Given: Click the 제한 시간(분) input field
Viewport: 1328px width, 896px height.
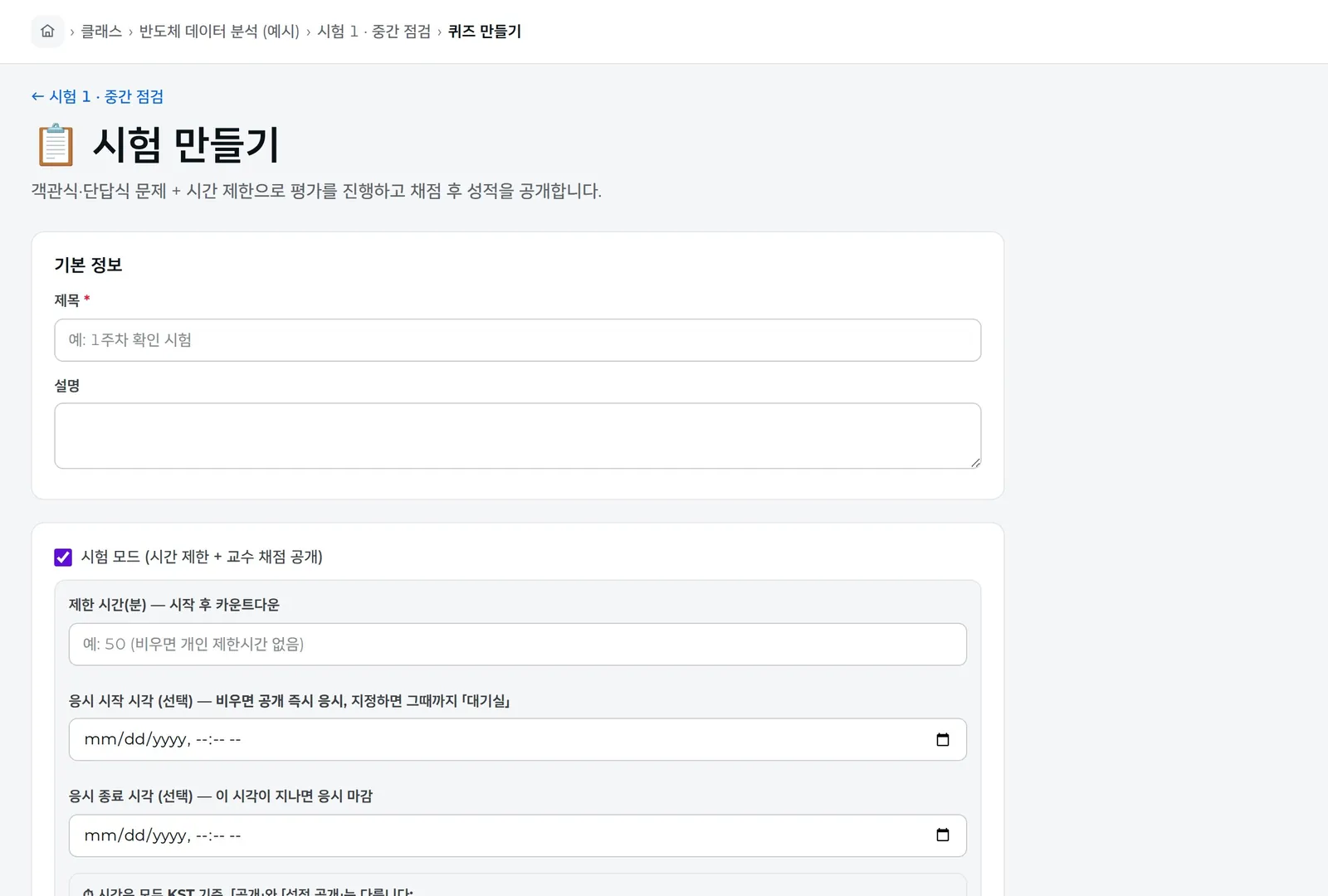Looking at the screenshot, I should [x=518, y=645].
